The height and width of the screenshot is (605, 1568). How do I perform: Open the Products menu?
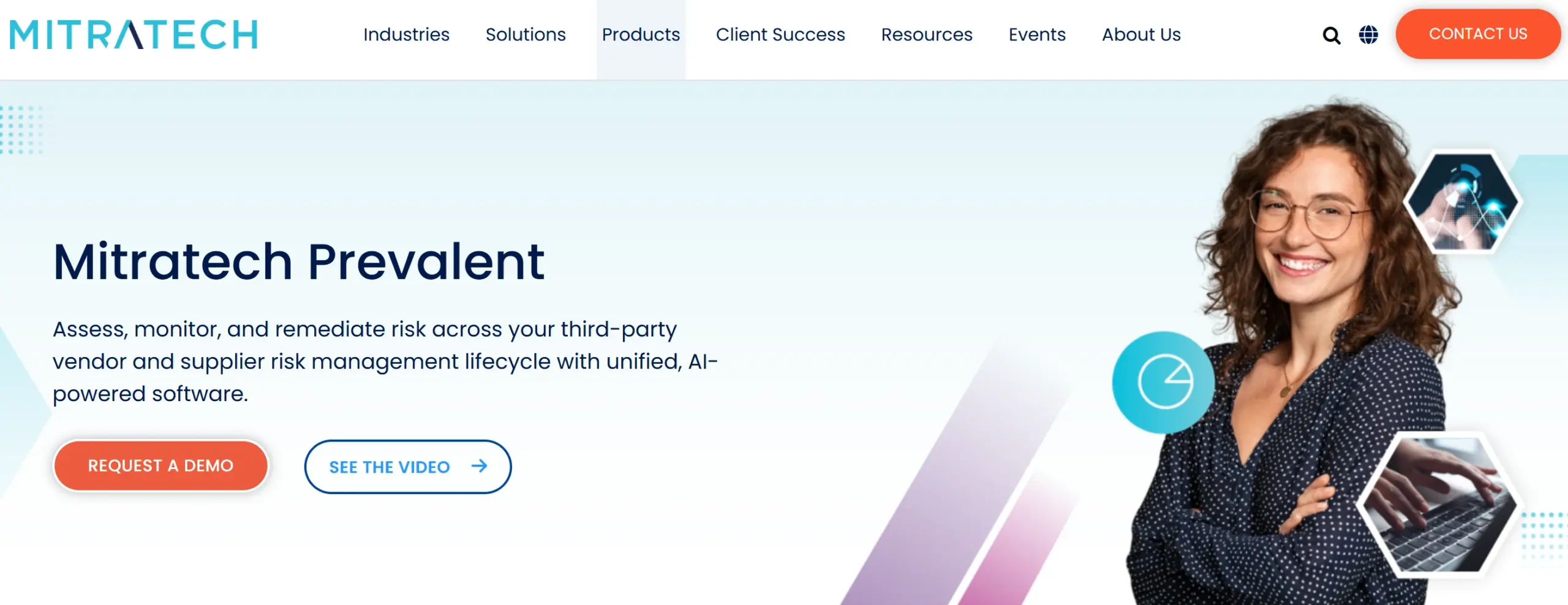coord(641,35)
